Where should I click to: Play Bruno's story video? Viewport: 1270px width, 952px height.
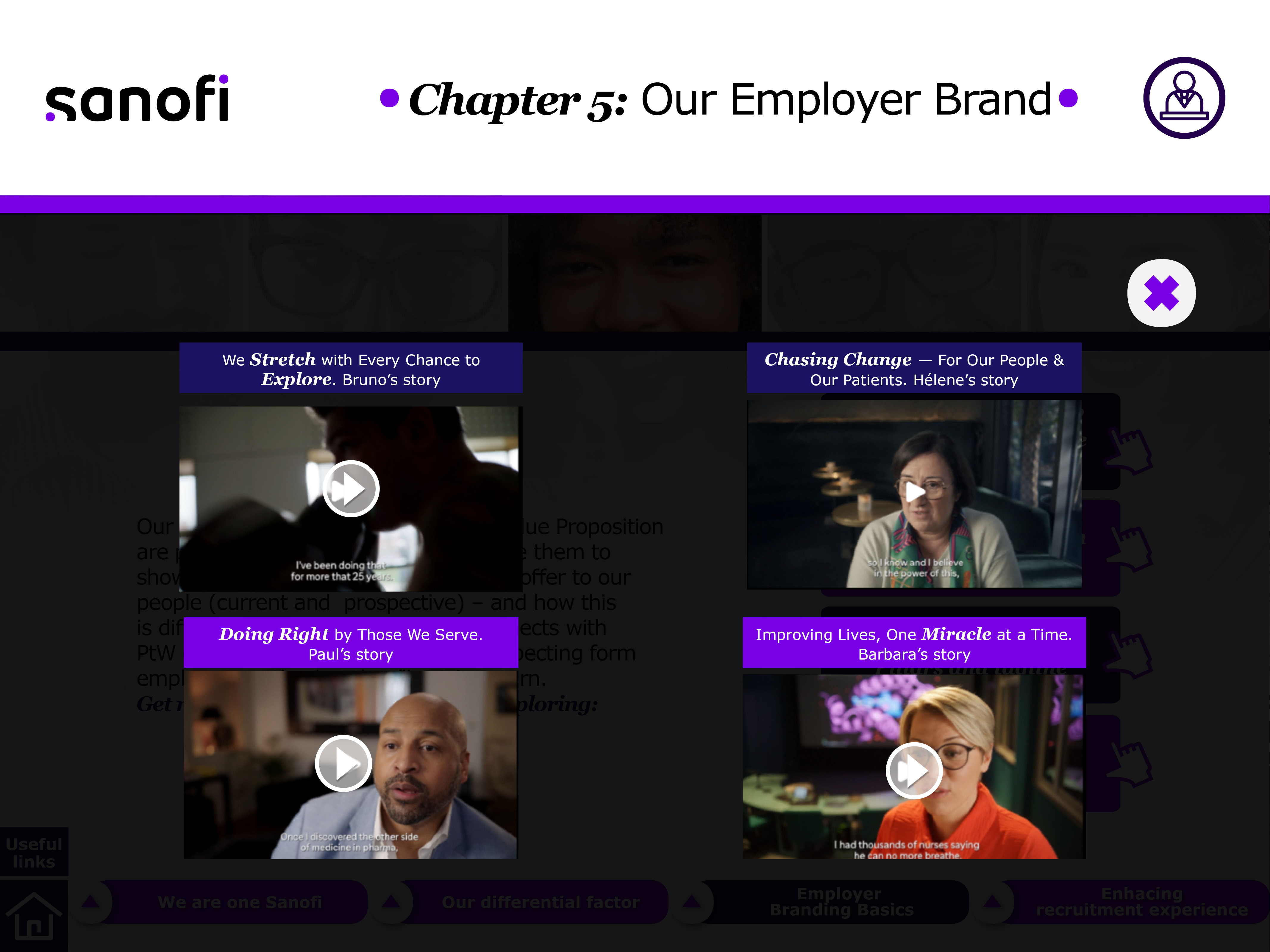coord(351,489)
